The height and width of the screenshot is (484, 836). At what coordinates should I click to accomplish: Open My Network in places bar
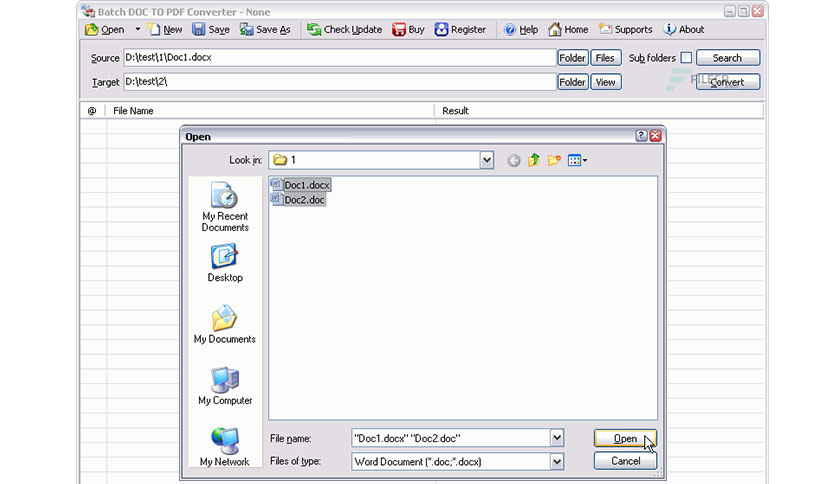(225, 447)
